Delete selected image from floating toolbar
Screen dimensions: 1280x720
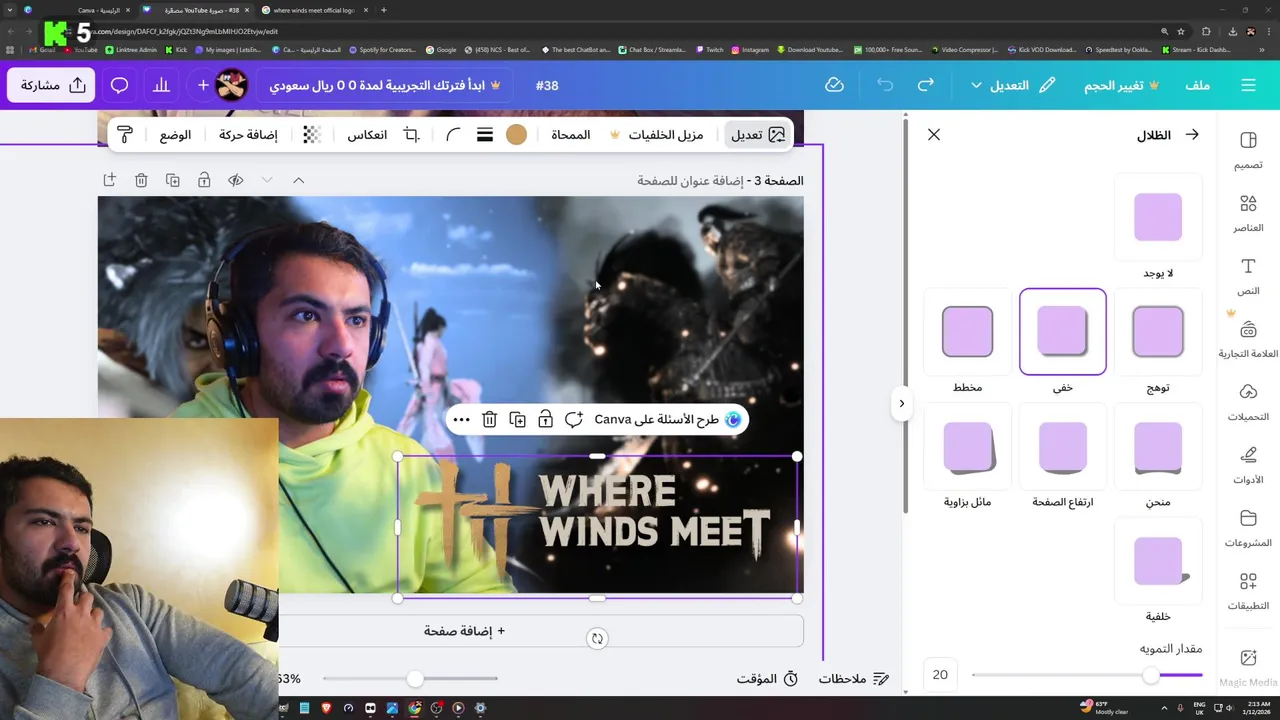point(489,420)
